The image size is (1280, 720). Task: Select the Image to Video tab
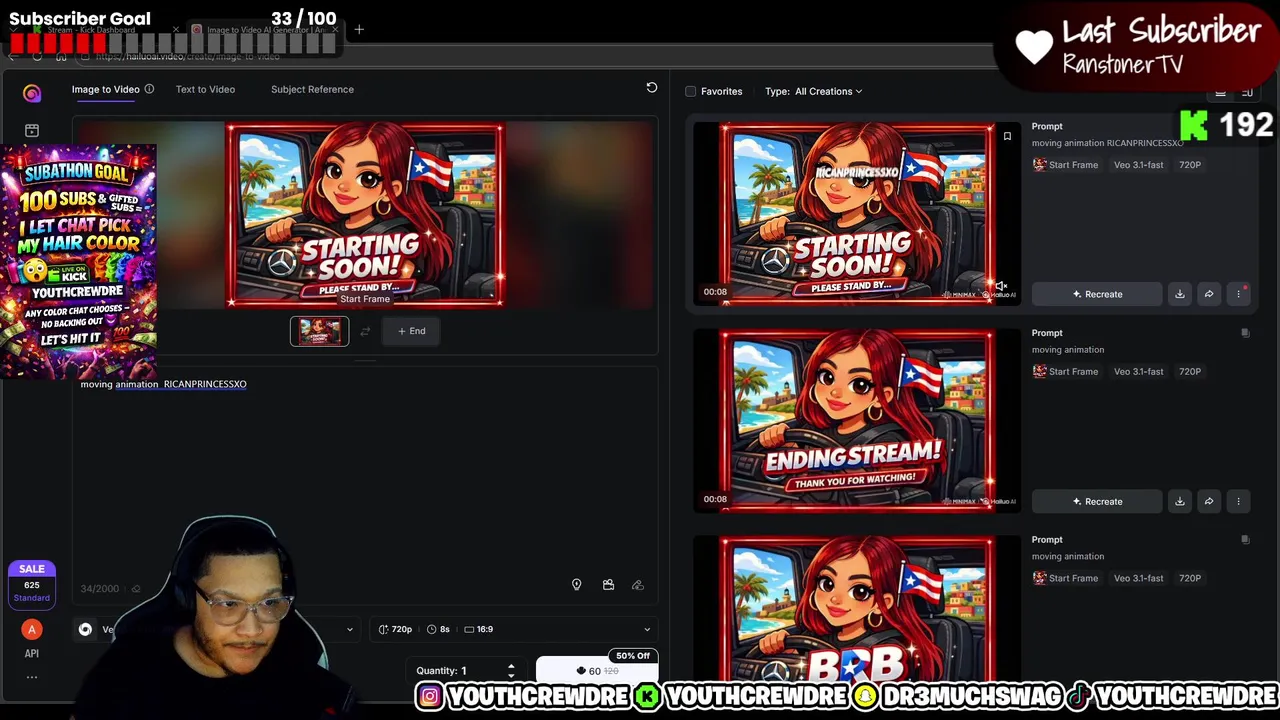[x=105, y=89]
